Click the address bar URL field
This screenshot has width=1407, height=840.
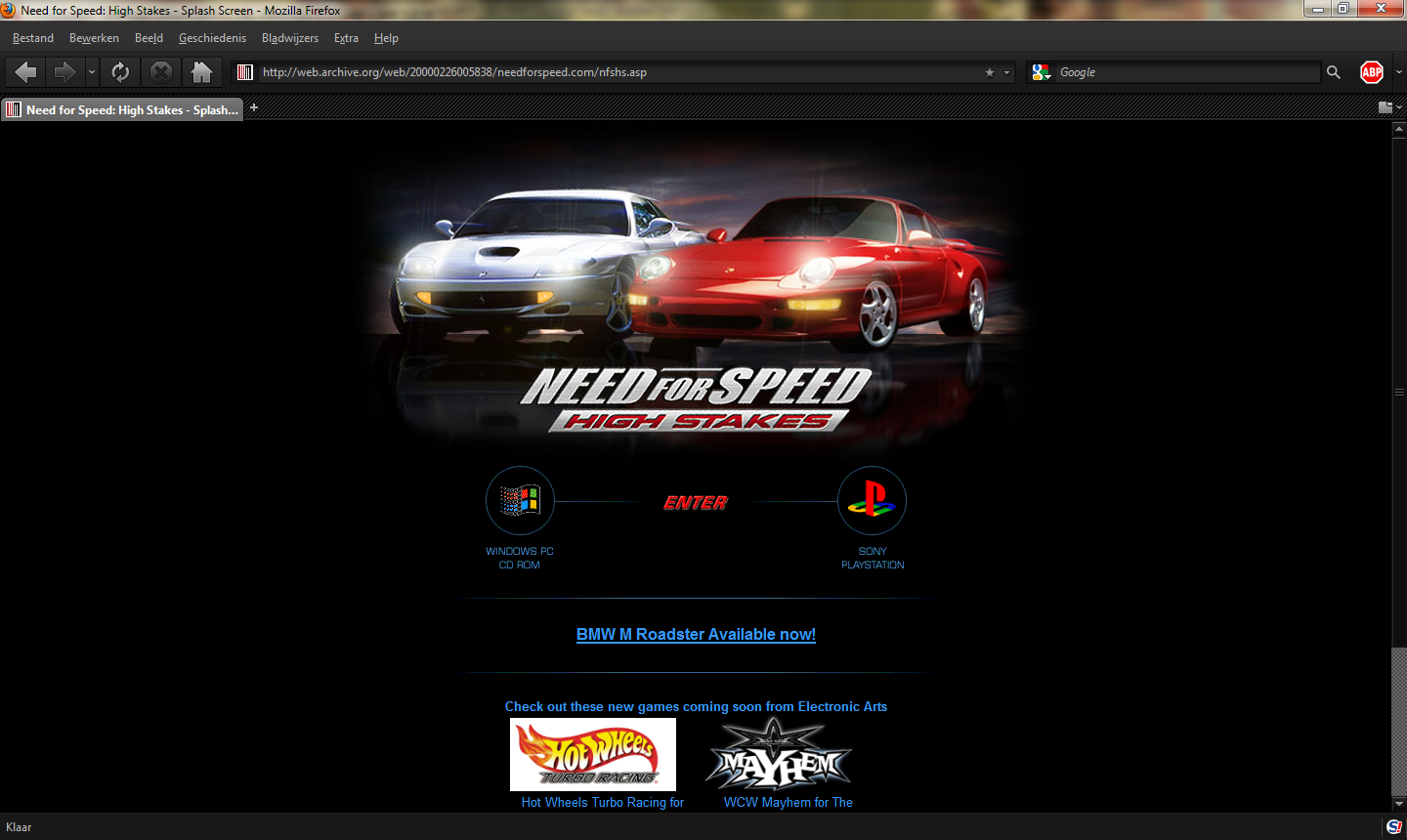621,72
